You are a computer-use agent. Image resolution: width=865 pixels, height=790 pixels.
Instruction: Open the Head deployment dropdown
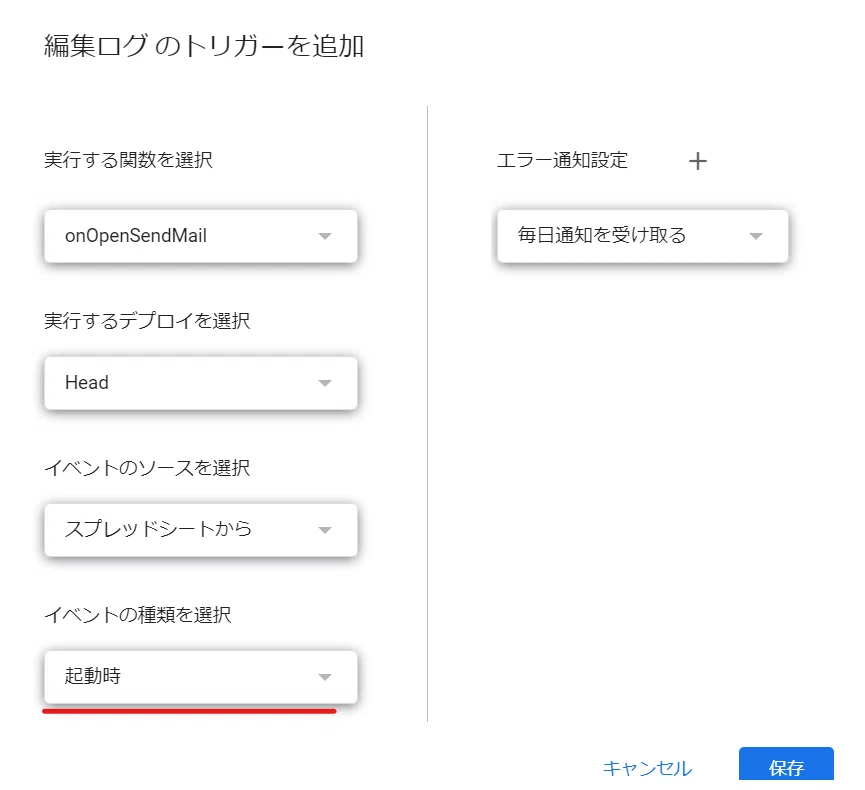(x=201, y=383)
